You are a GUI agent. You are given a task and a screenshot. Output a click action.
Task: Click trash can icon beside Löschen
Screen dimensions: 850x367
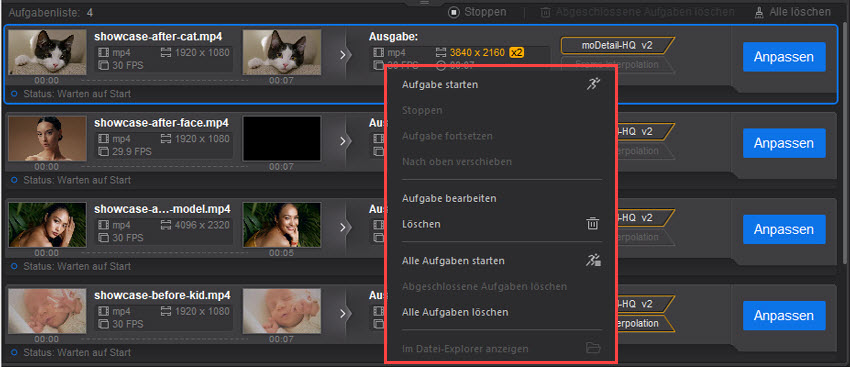click(x=593, y=223)
